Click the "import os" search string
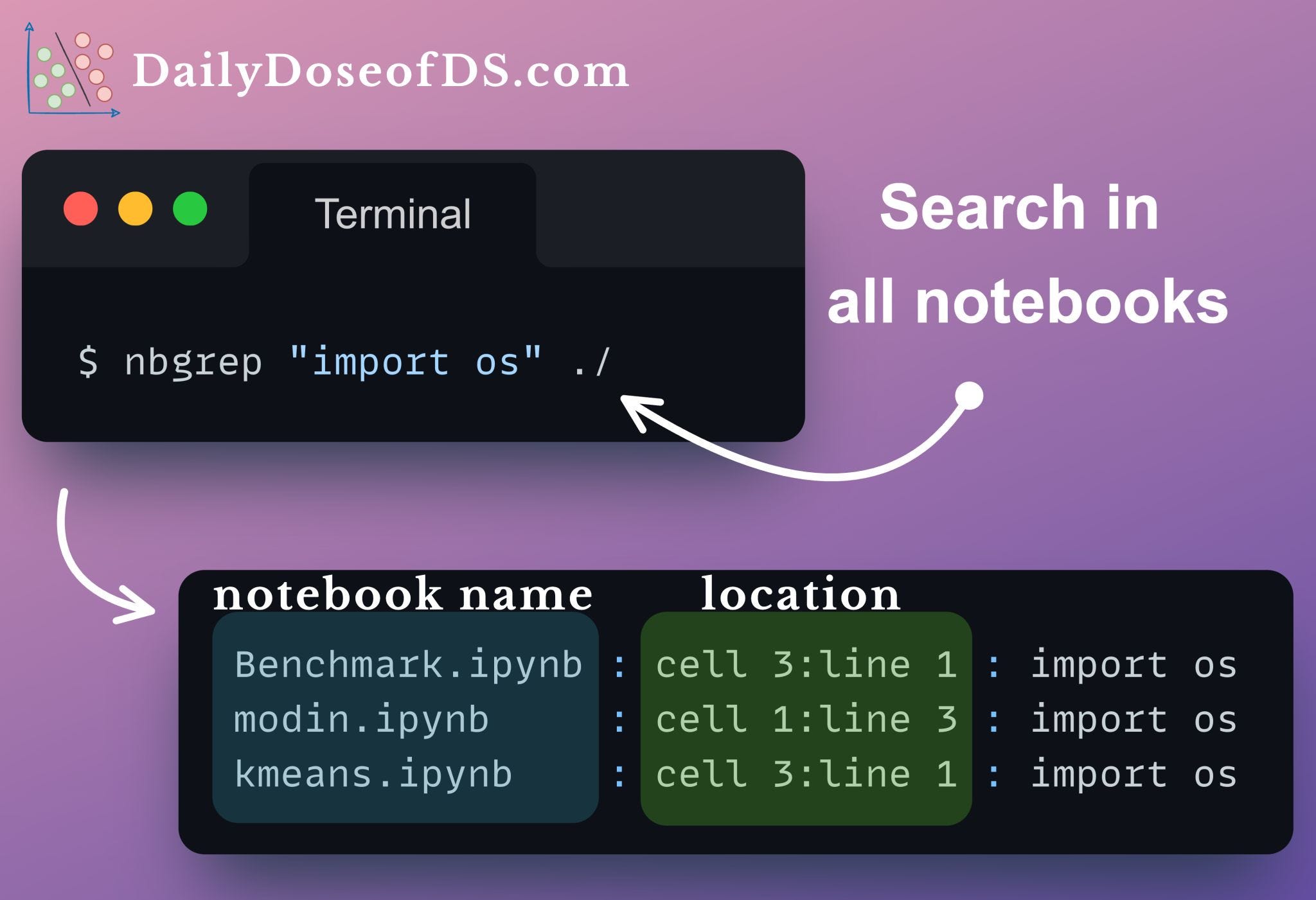Image resolution: width=1316 pixels, height=900 pixels. (415, 362)
